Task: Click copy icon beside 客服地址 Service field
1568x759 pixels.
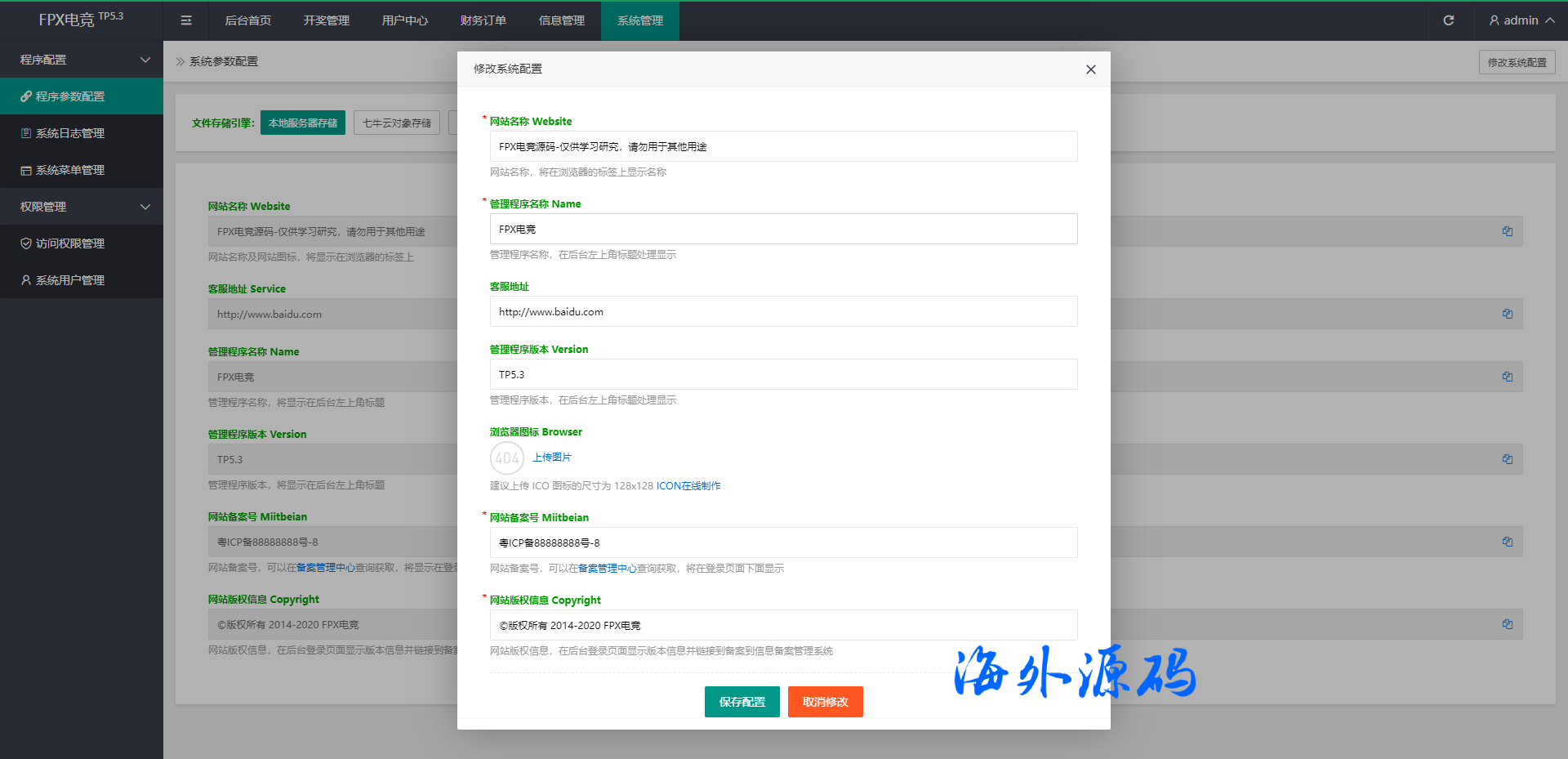Action: (x=1507, y=314)
